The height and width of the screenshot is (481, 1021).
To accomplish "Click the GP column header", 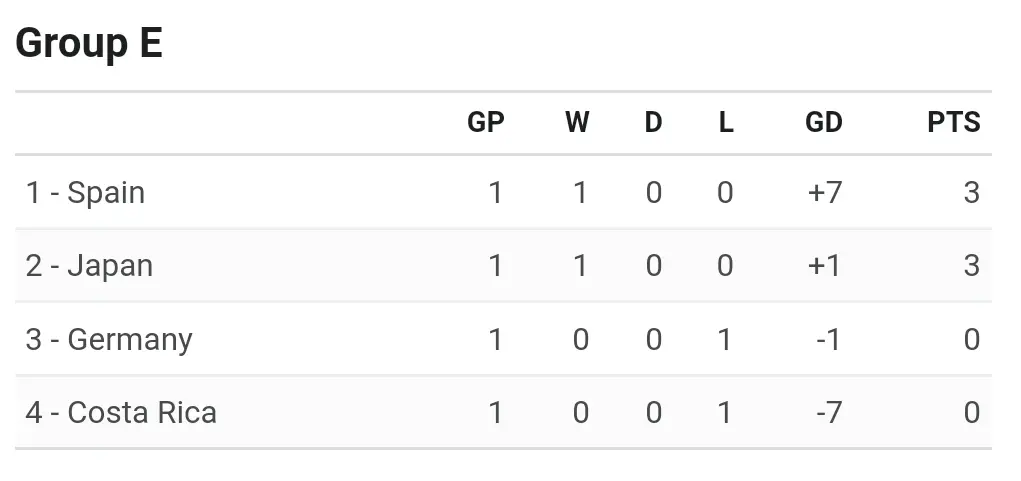I will pos(486,122).
